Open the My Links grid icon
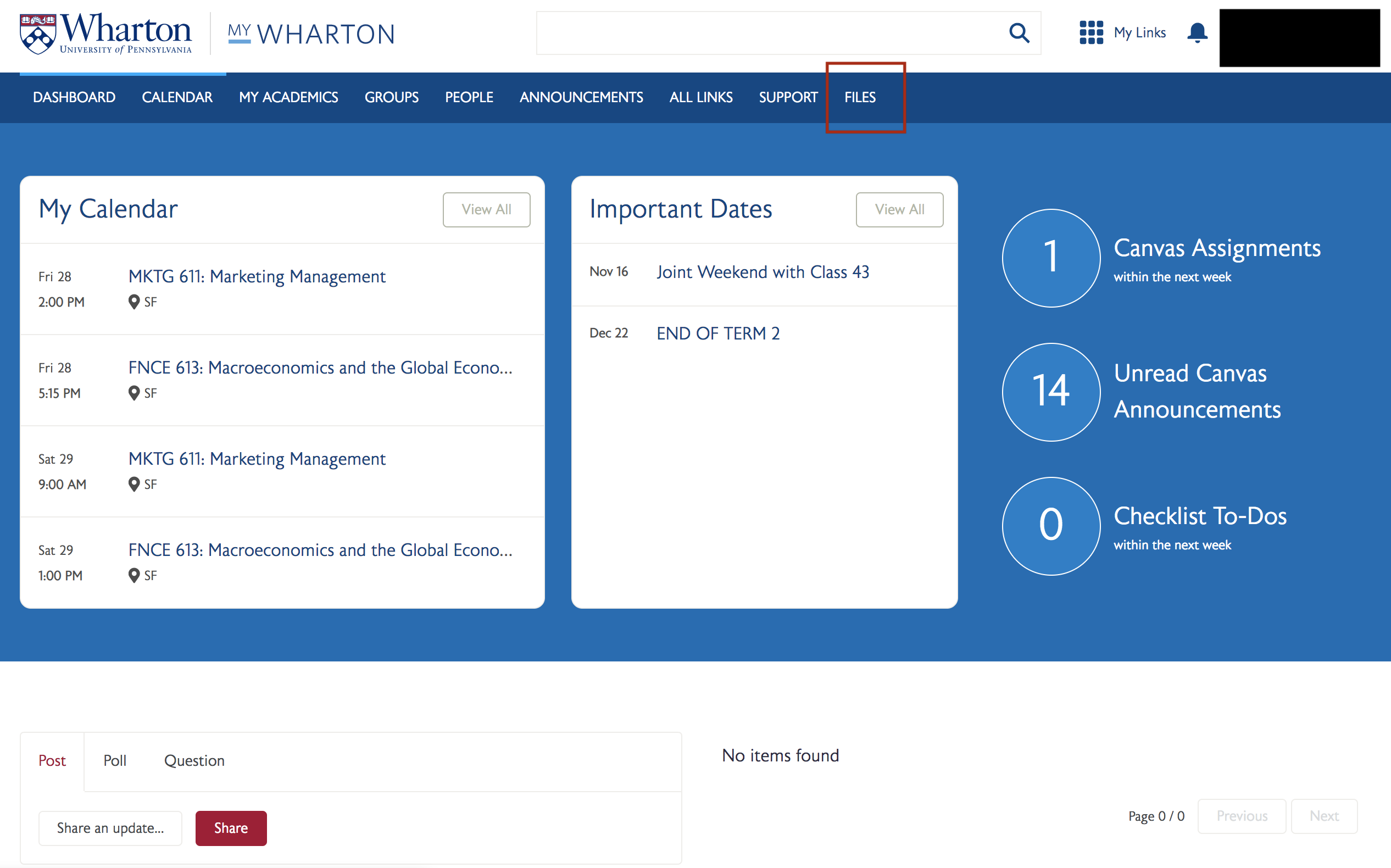1391x868 pixels. pyautogui.click(x=1090, y=33)
